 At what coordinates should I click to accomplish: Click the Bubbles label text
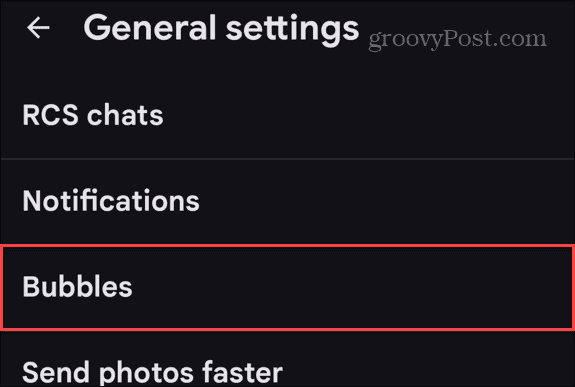point(77,286)
